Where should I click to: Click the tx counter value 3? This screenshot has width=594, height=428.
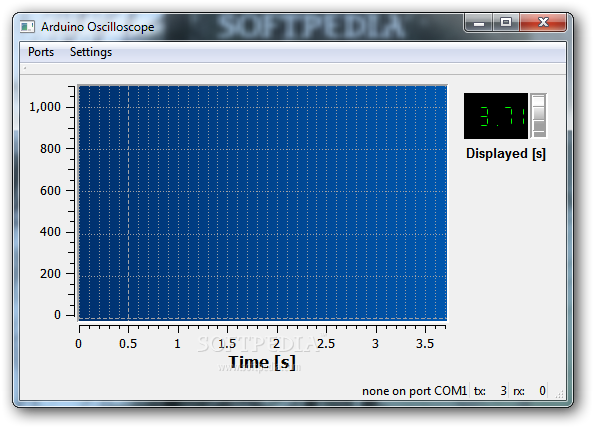503,391
